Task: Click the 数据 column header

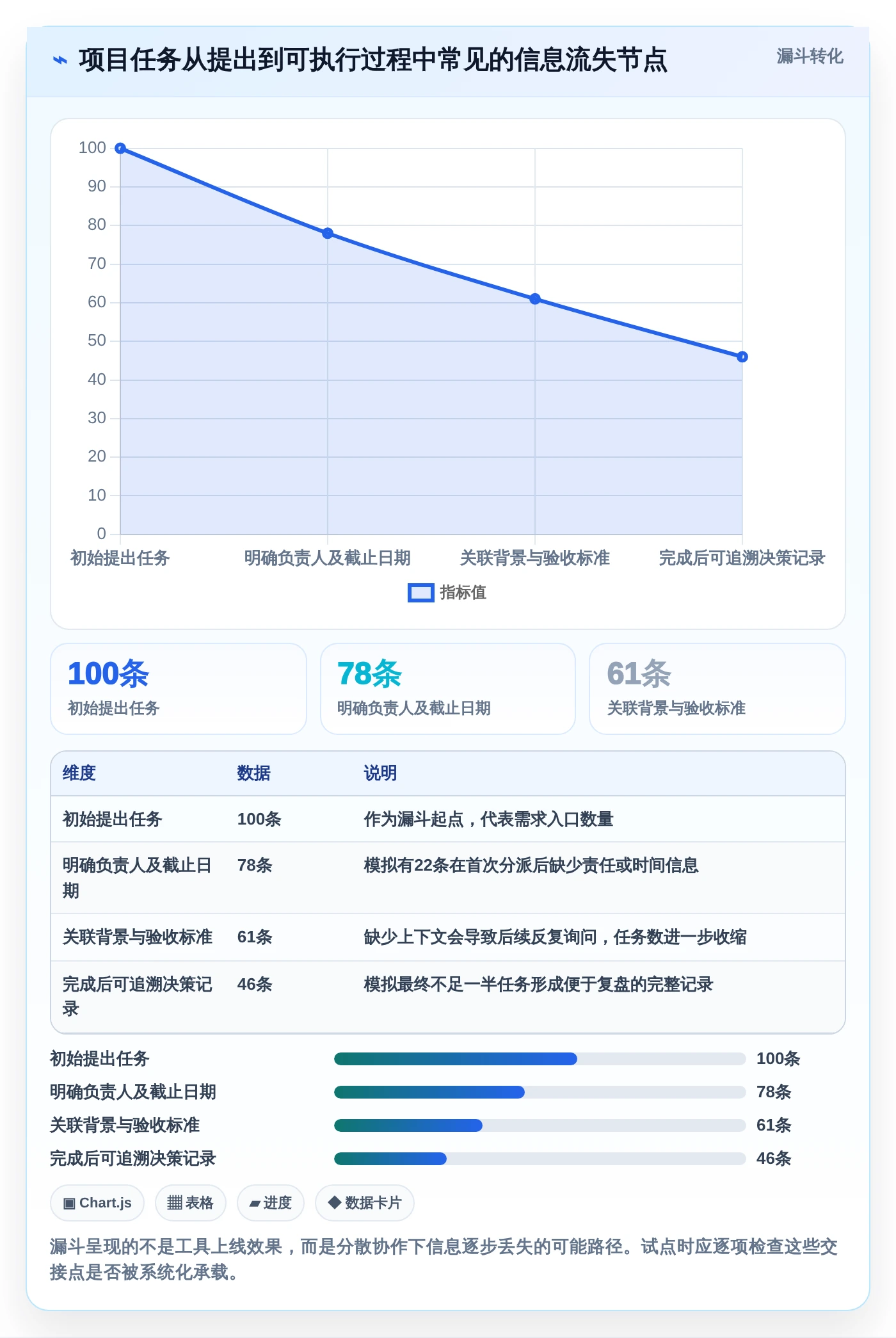Action: [x=254, y=773]
